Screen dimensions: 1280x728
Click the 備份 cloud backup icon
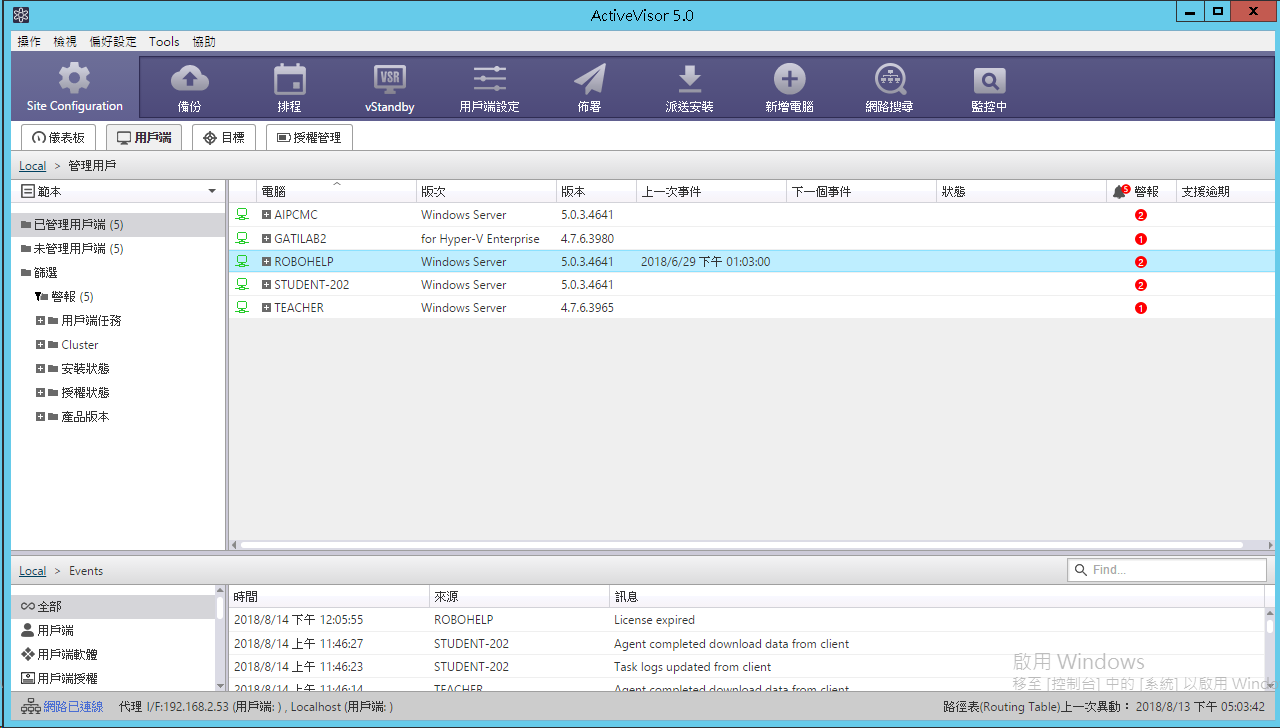tap(189, 79)
